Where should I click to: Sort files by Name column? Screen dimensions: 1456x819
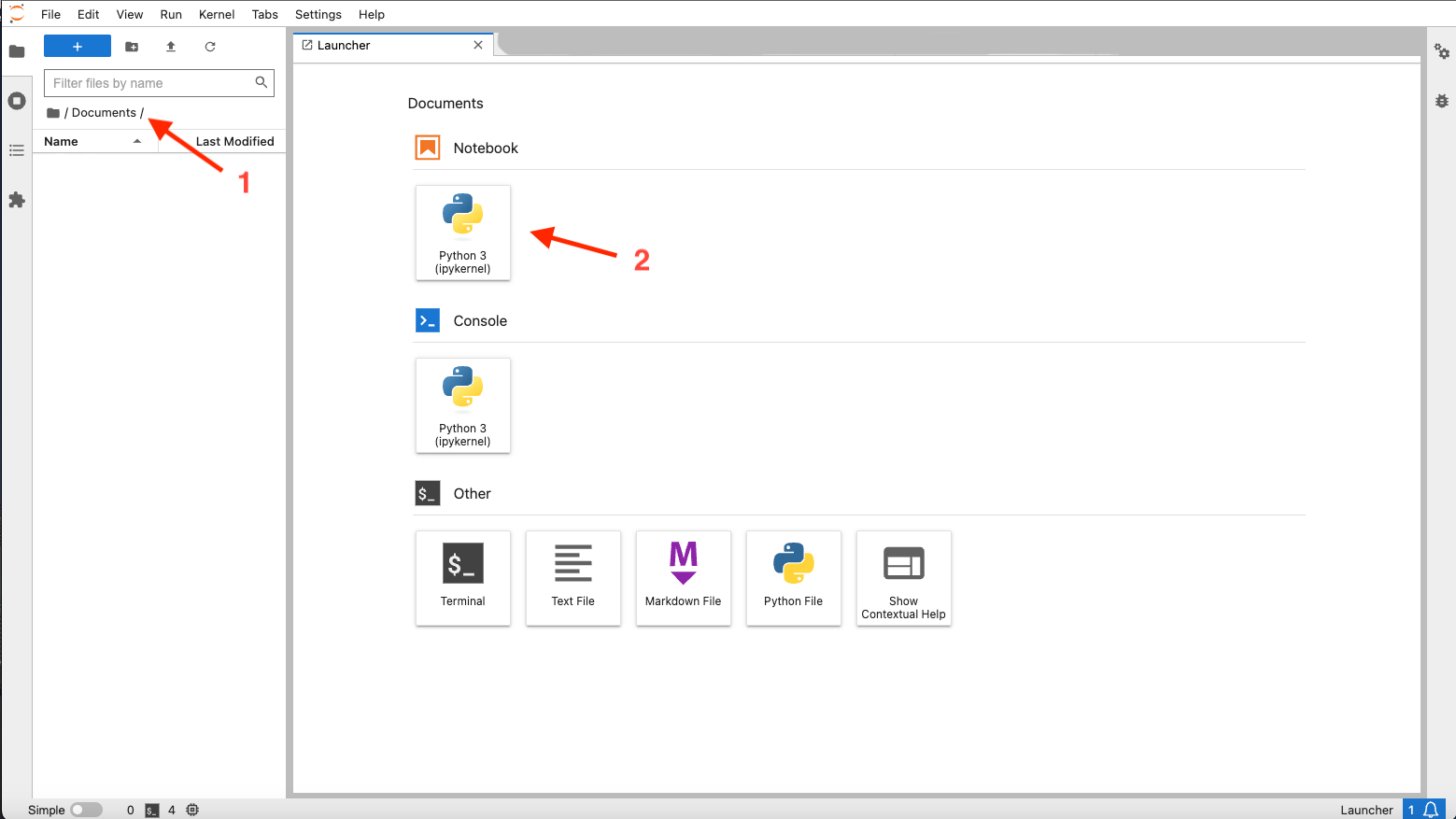point(94,142)
